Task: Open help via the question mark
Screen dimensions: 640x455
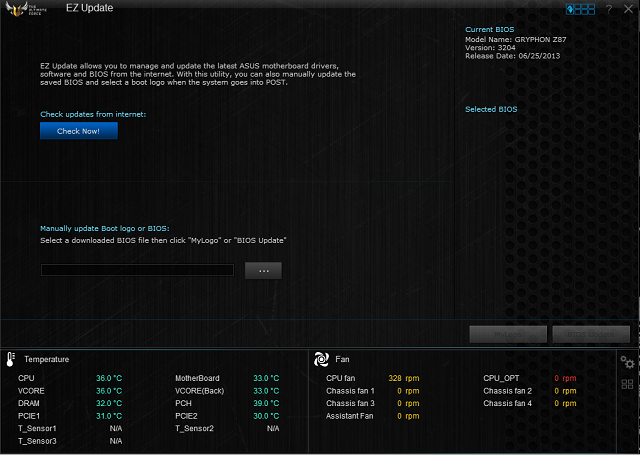Action: 608,9
